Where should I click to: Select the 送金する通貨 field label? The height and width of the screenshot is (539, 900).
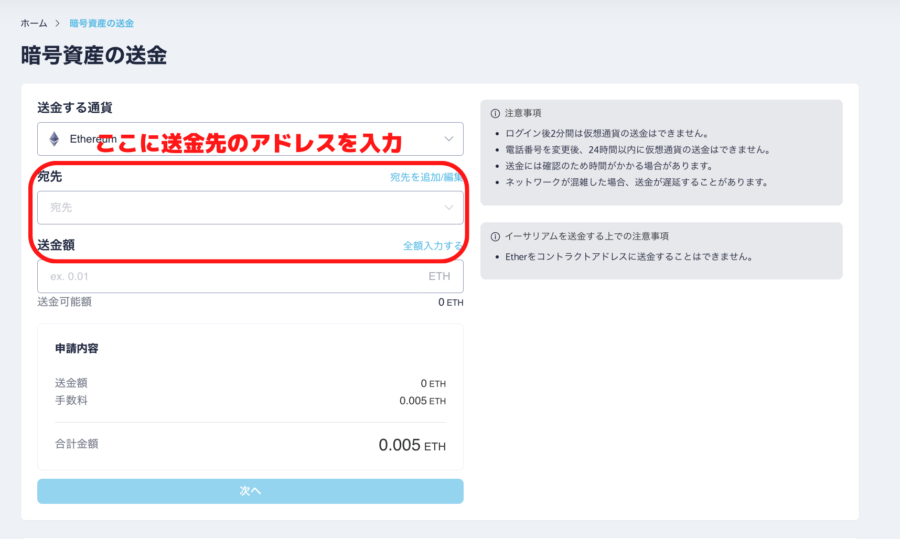click(x=75, y=107)
